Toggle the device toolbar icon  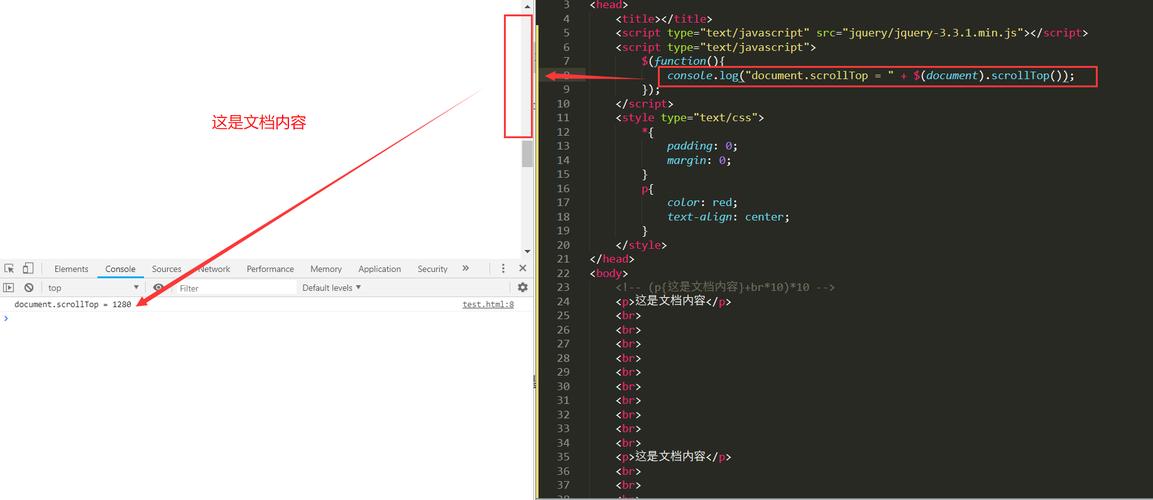point(28,269)
